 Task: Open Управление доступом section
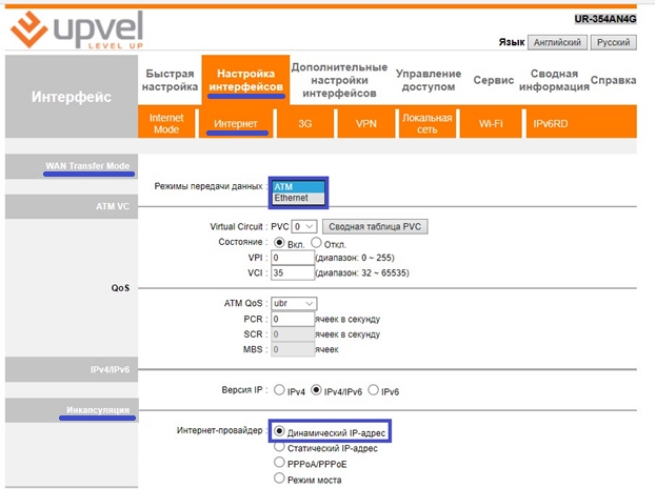(428, 81)
